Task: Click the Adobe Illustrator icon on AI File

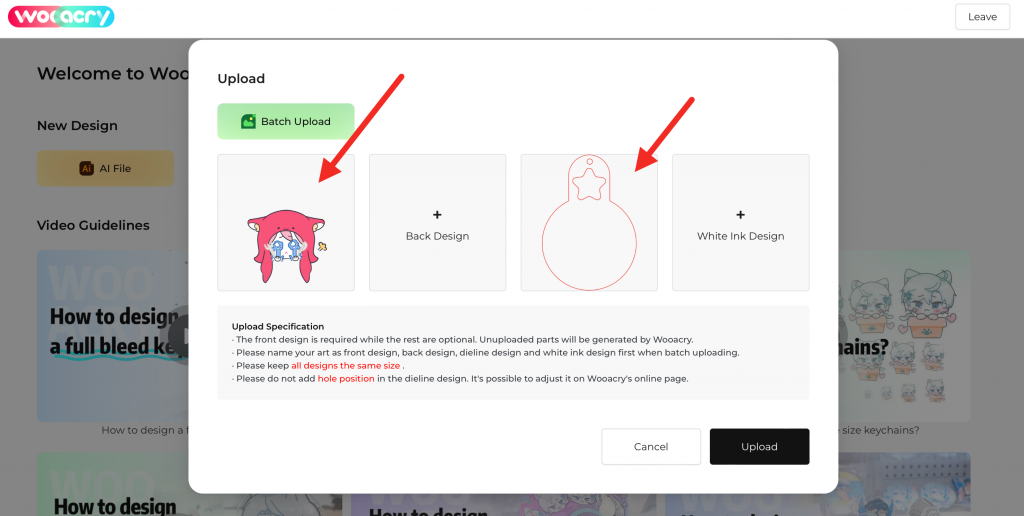Action: [87, 169]
